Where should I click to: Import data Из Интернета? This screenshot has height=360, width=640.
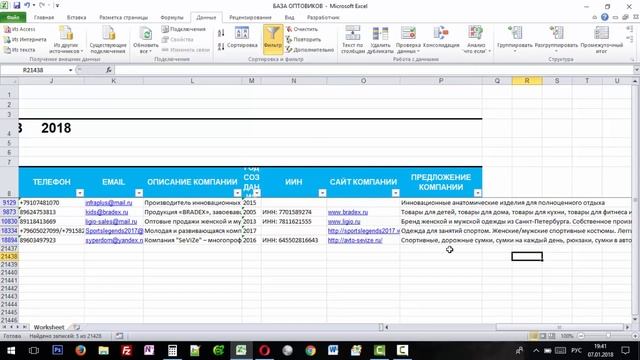click(x=25, y=39)
